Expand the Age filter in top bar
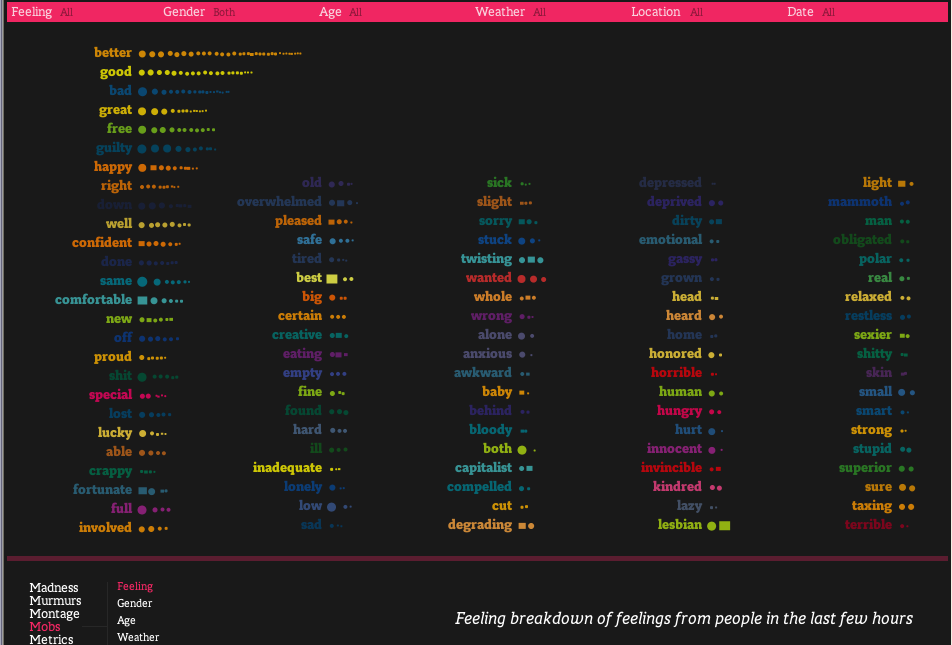The width and height of the screenshot is (952, 645). 340,12
